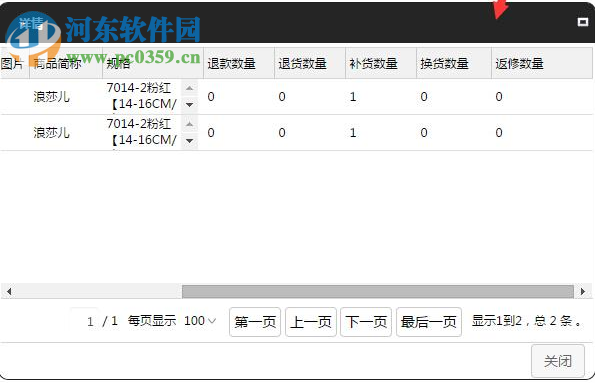This screenshot has width=595, height=383.
Task: Click the horizontal scrollbar right arrow
Action: pyautogui.click(x=583, y=292)
